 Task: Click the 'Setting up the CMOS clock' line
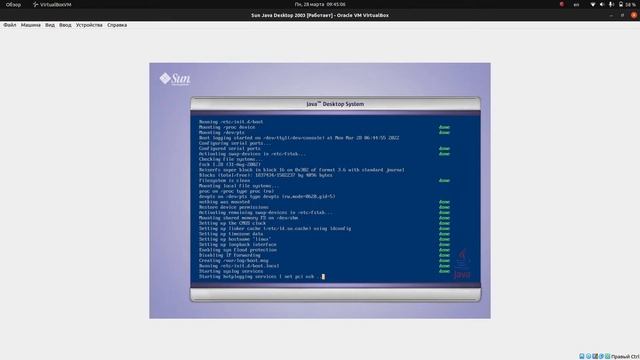click(x=232, y=223)
